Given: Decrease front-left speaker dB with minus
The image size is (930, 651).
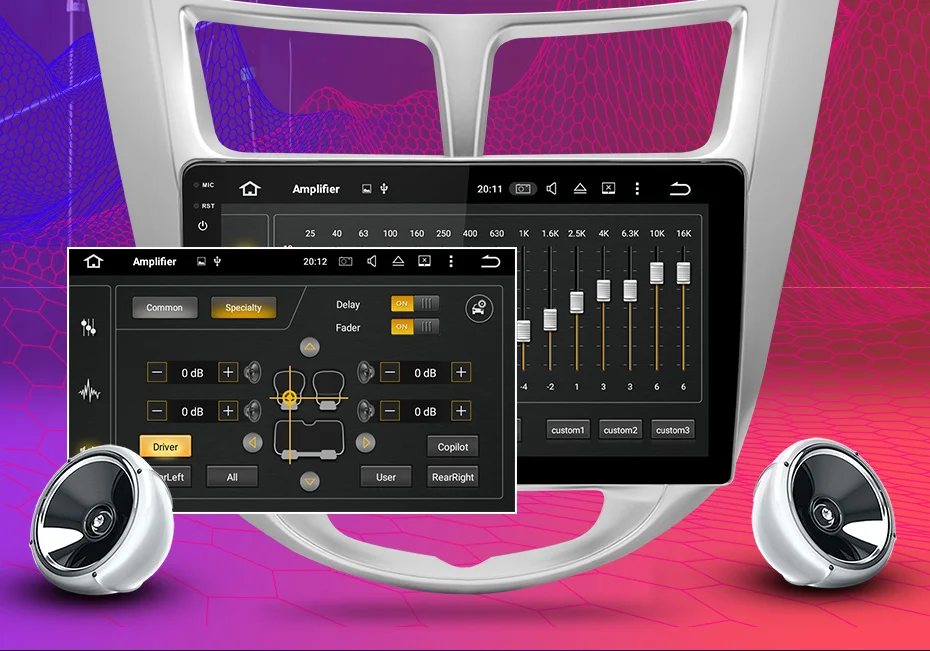Looking at the screenshot, I should coord(157,373).
